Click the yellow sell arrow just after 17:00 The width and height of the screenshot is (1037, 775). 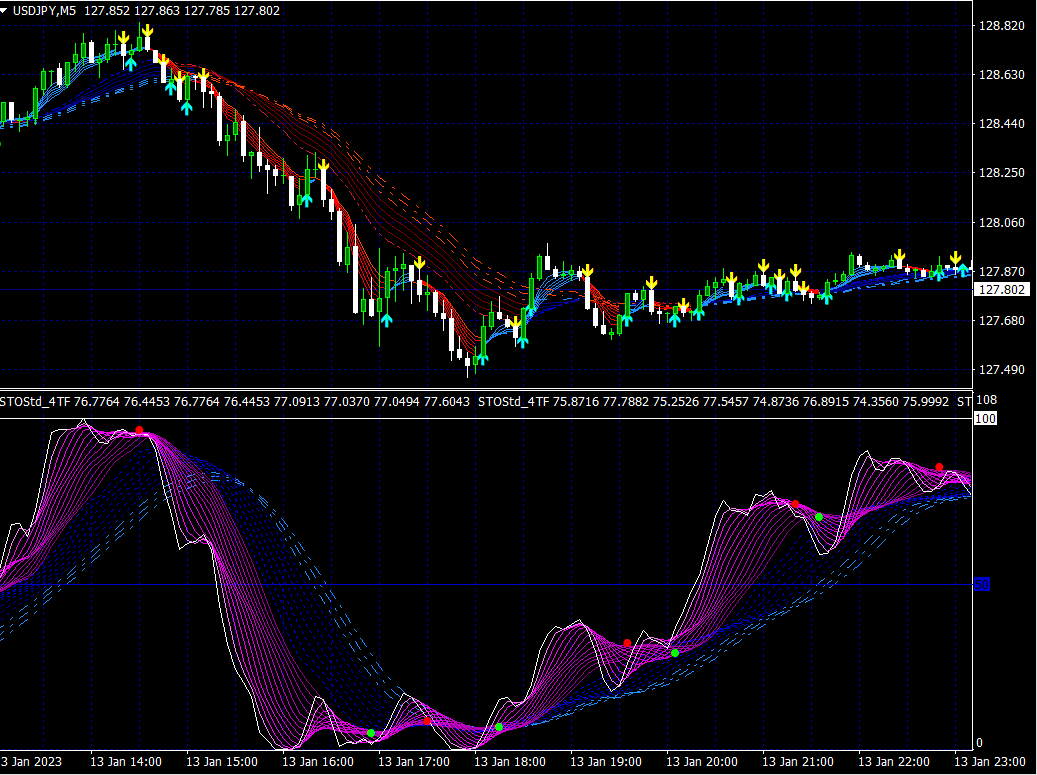click(419, 263)
